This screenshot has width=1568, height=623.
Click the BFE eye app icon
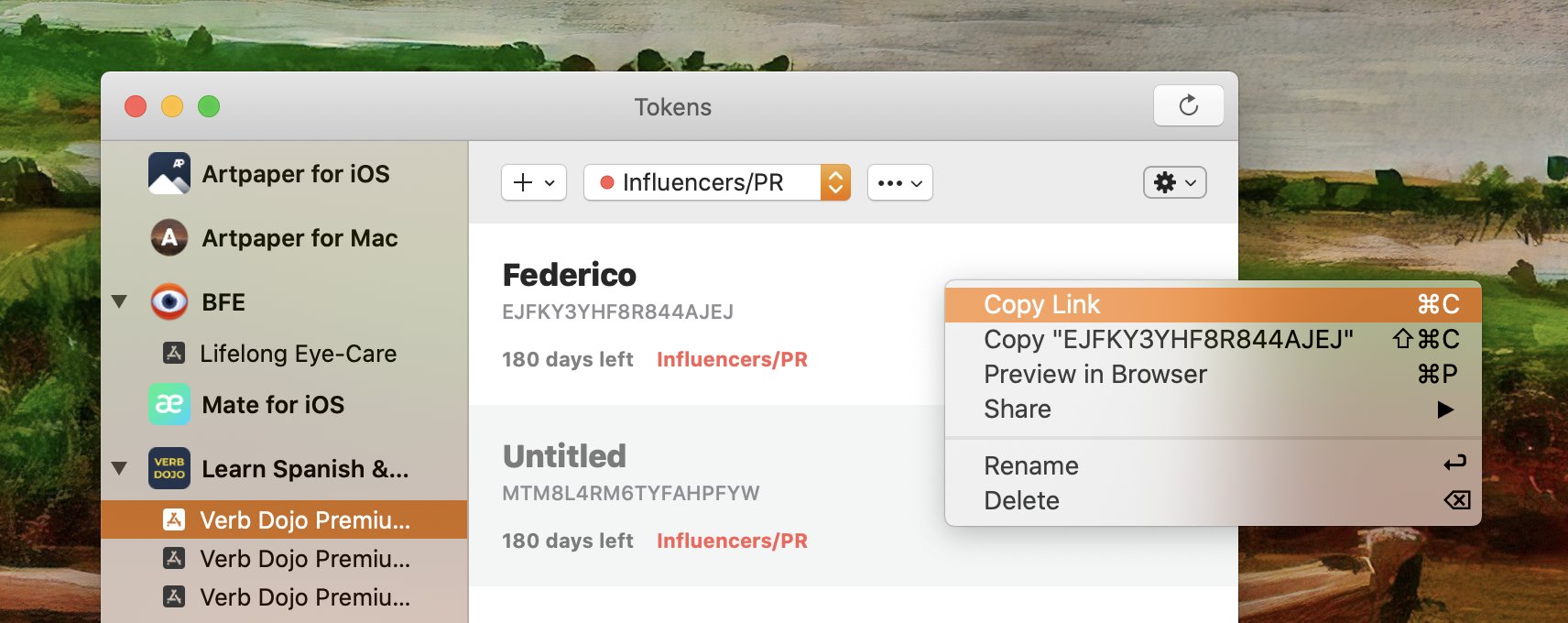(x=169, y=301)
